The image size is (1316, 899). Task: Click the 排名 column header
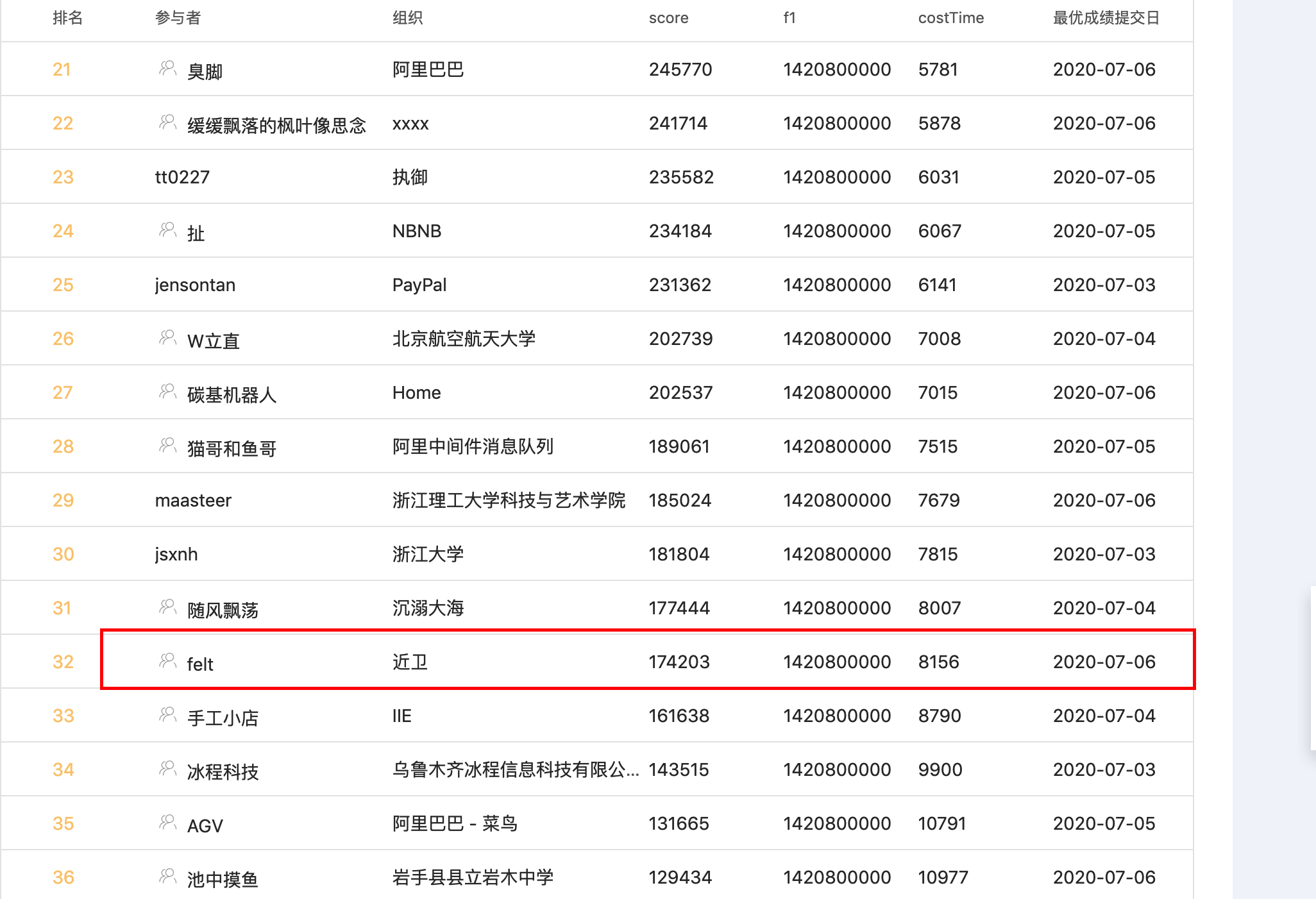(x=68, y=18)
